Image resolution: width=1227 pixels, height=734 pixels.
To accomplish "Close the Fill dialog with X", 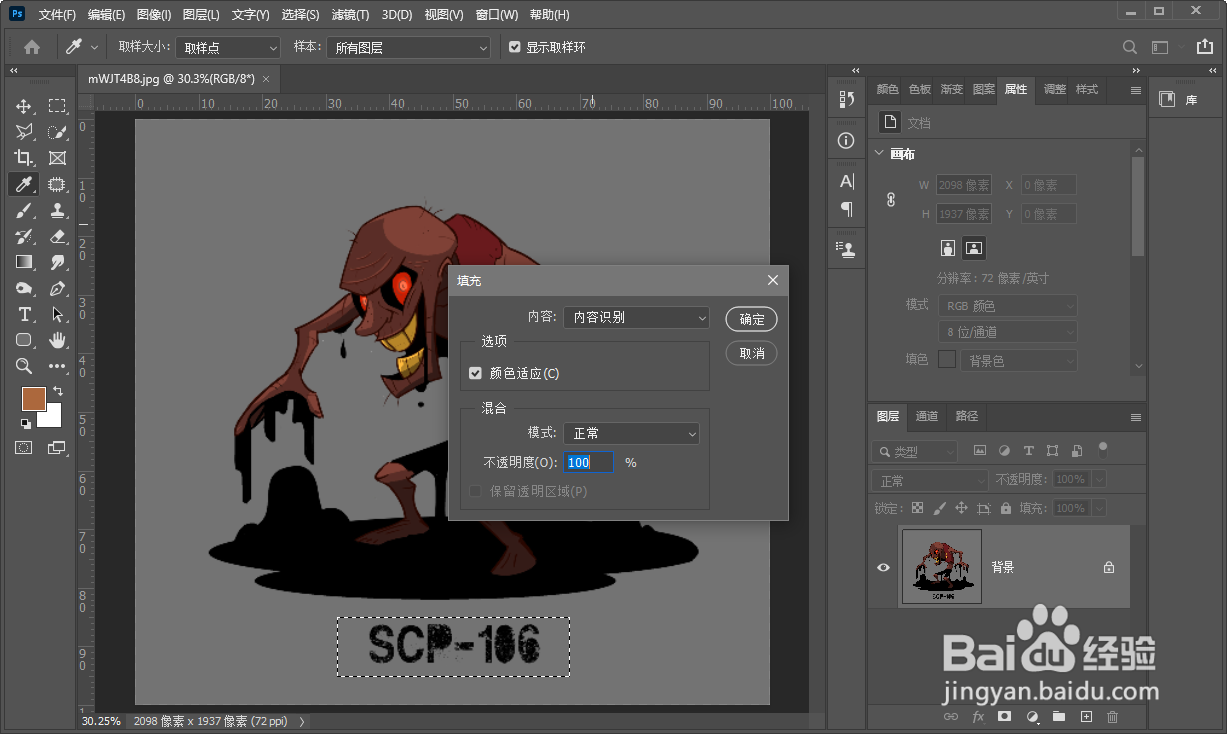I will tap(773, 280).
